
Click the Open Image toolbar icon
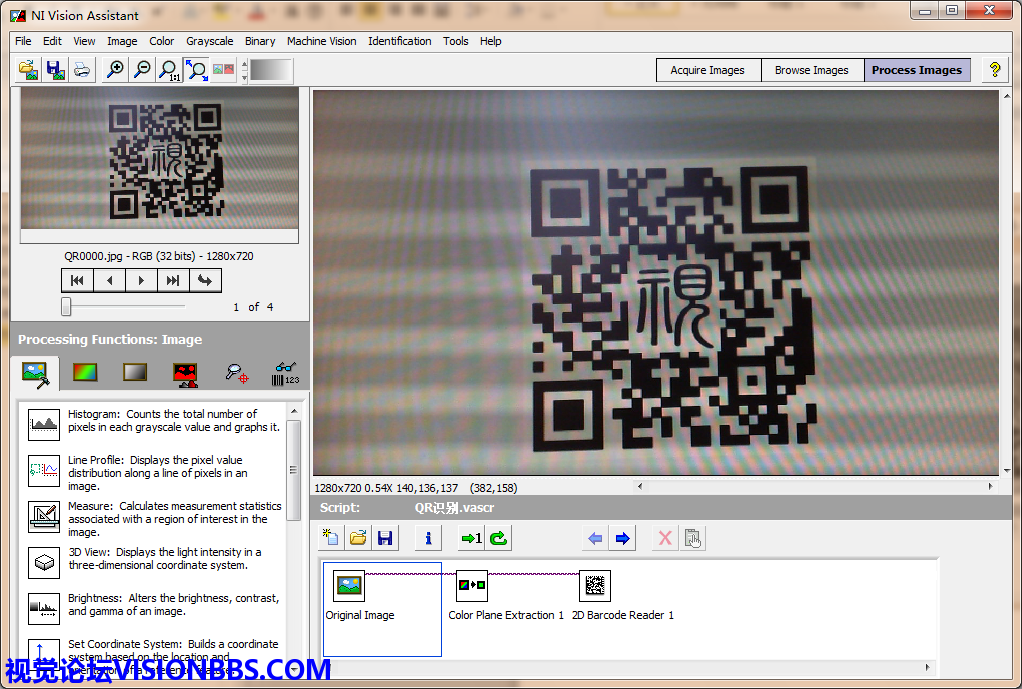pyautogui.click(x=29, y=70)
